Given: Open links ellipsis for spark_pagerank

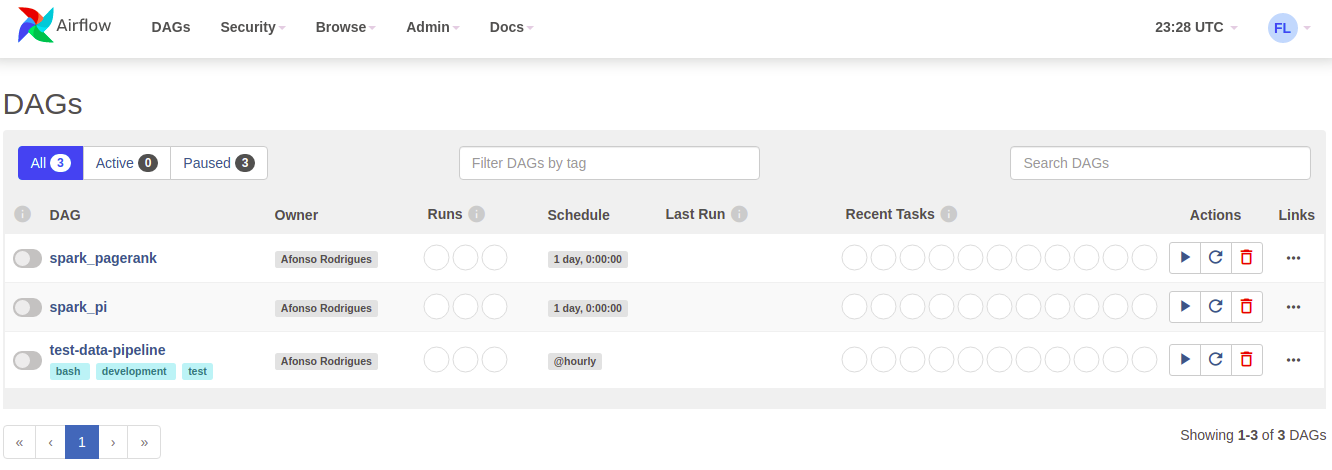Looking at the screenshot, I should click(1293, 258).
